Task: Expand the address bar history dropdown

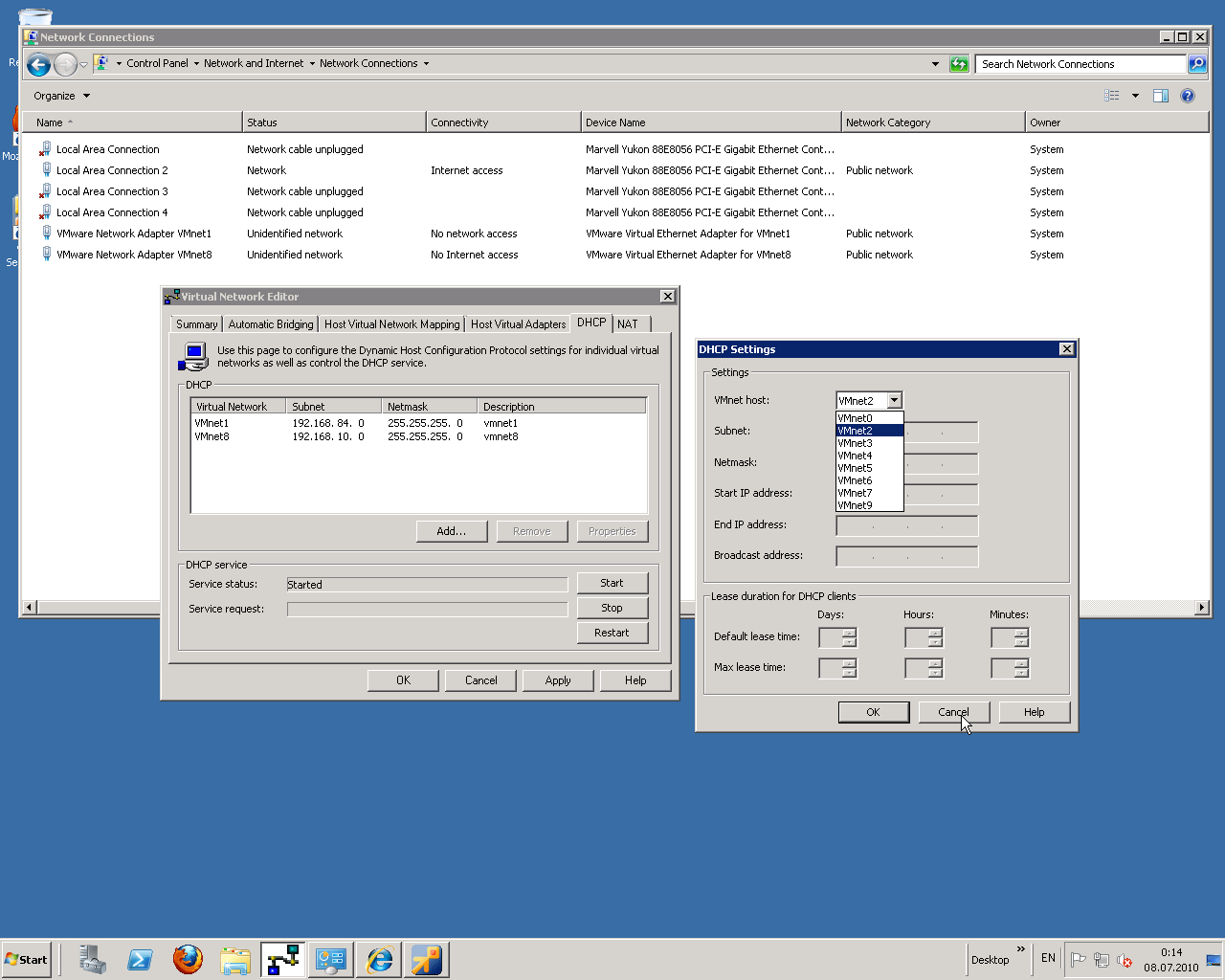Action: click(935, 64)
